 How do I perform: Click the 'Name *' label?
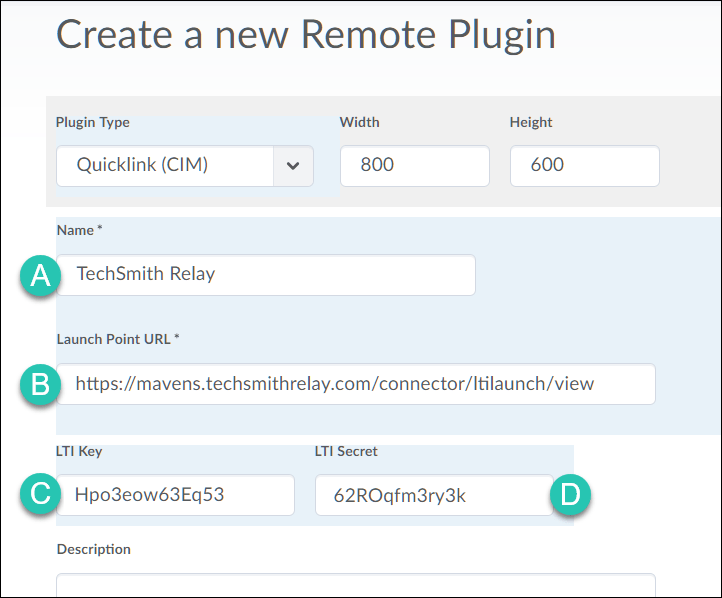tap(79, 230)
